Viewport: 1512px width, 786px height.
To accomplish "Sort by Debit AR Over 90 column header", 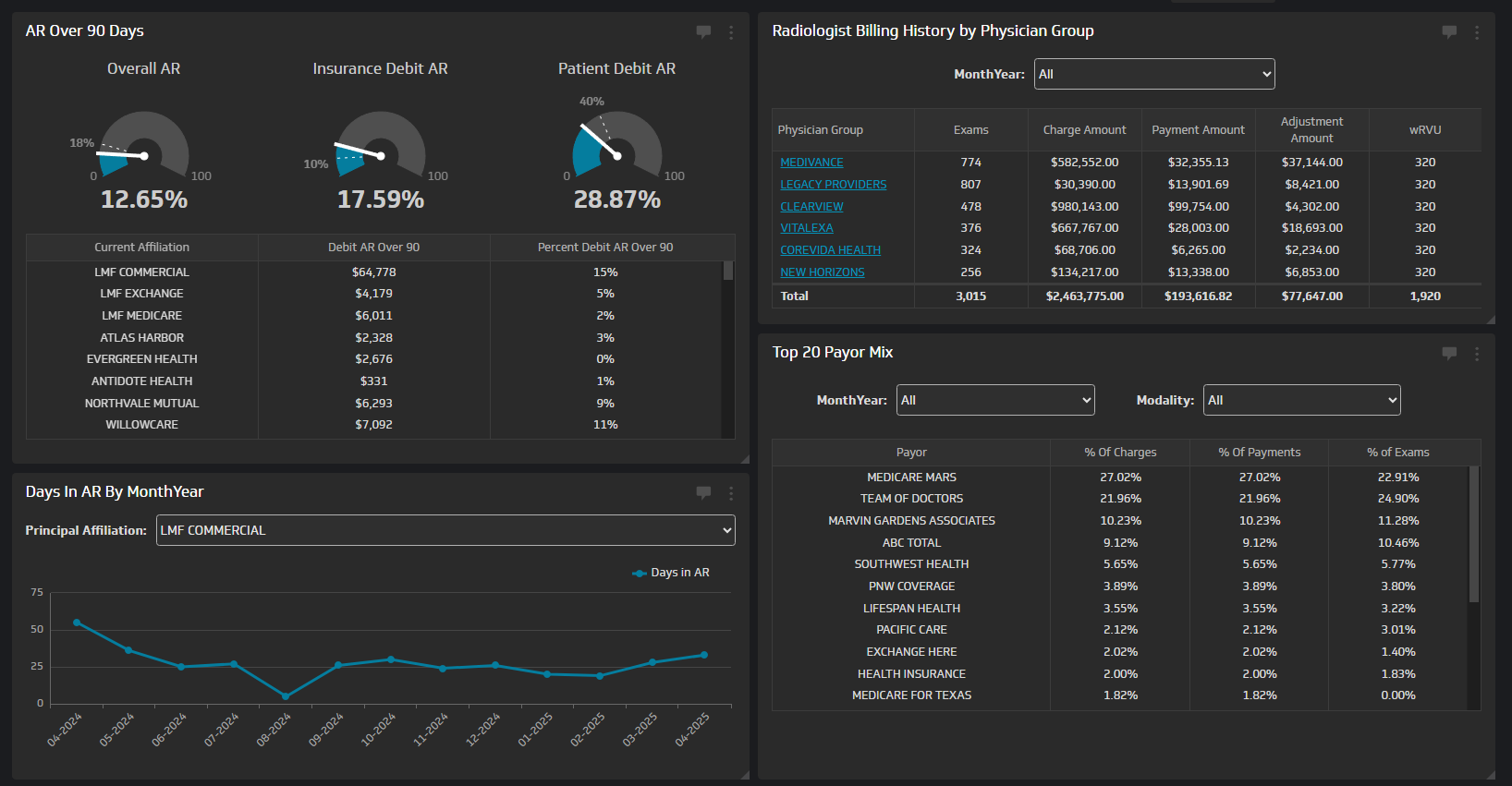I will (374, 248).
